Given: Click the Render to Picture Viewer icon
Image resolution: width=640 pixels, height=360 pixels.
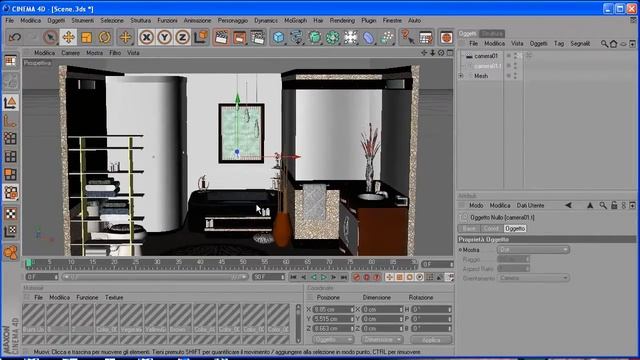Looking at the screenshot, I should (239, 37).
